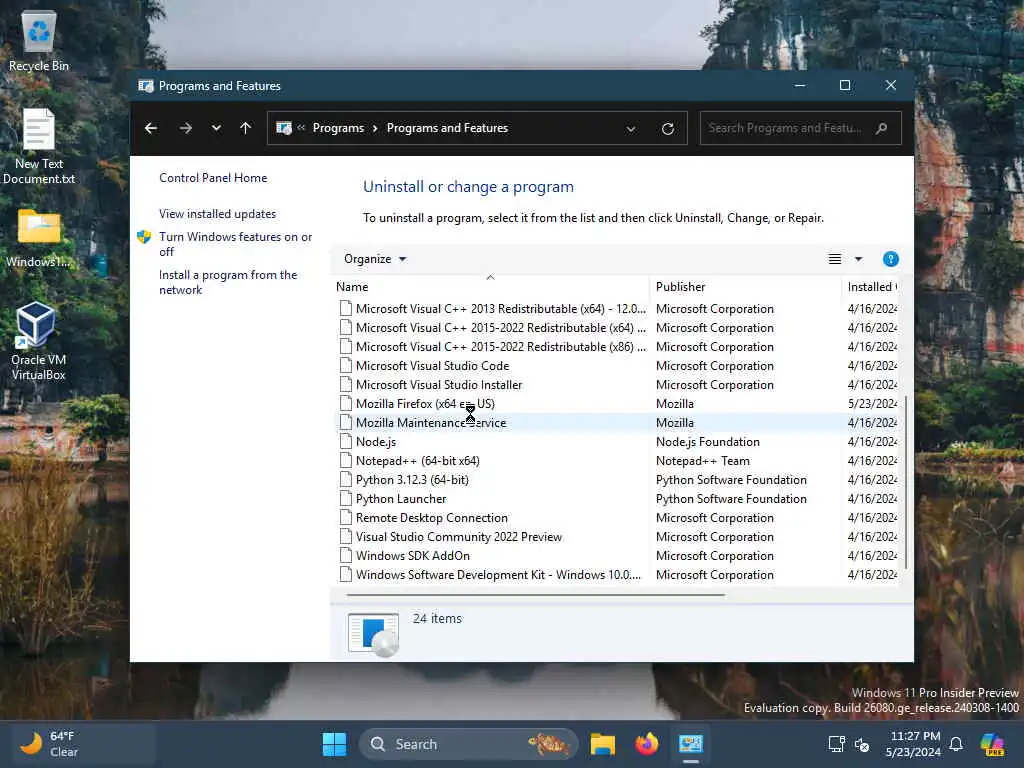The image size is (1024, 768).
Task: Select Microsoft Visual C++ 2013 Redistributable (x64)
Action: click(617, 309)
